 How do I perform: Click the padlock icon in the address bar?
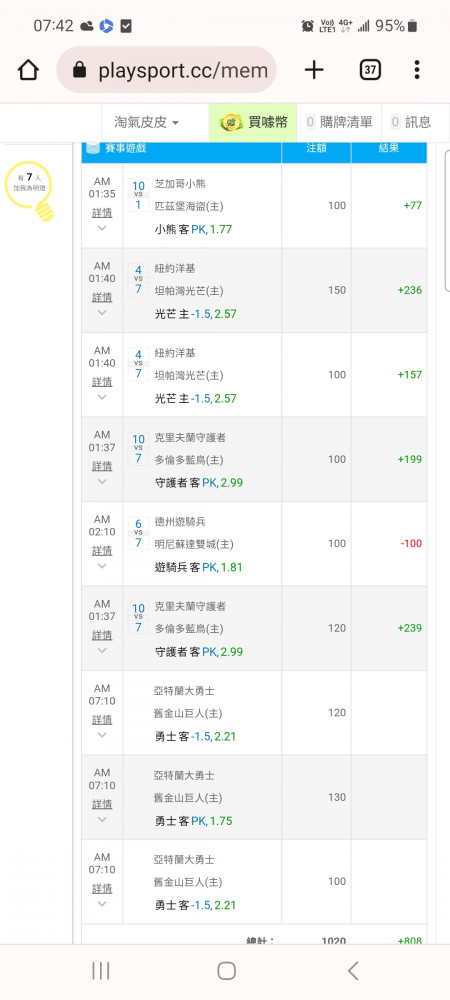[x=80, y=70]
